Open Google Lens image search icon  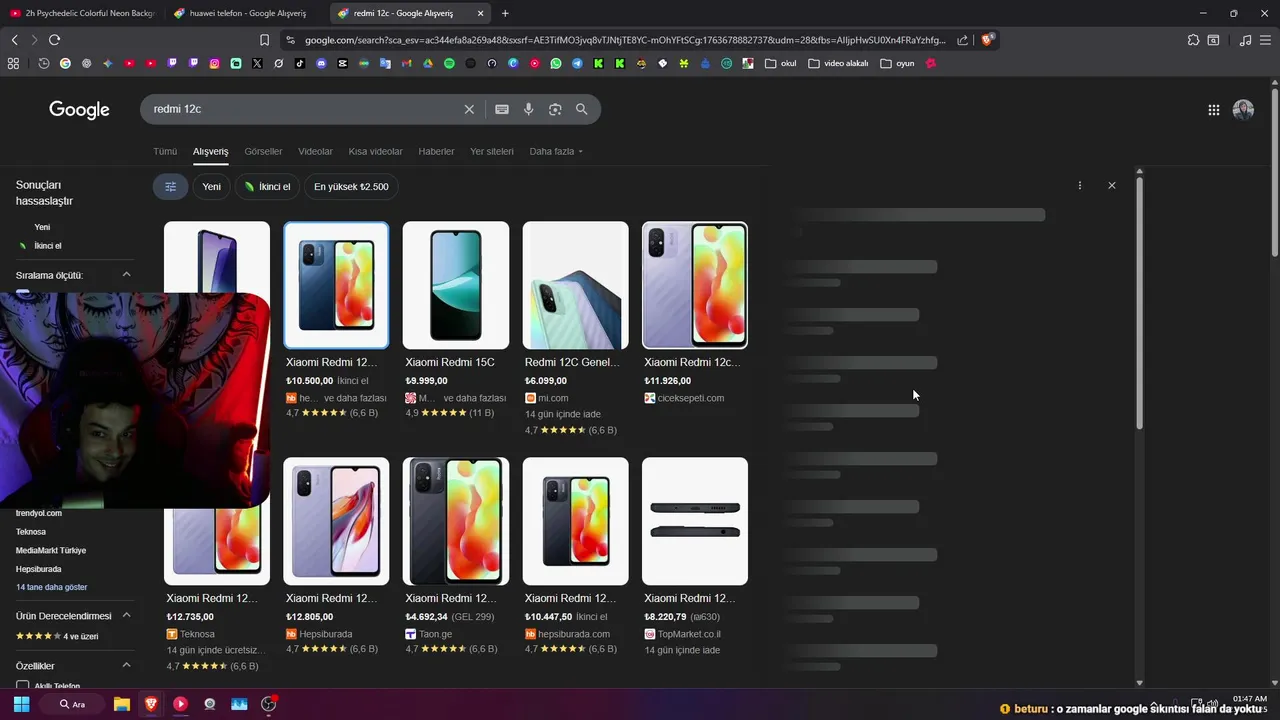[x=555, y=109]
